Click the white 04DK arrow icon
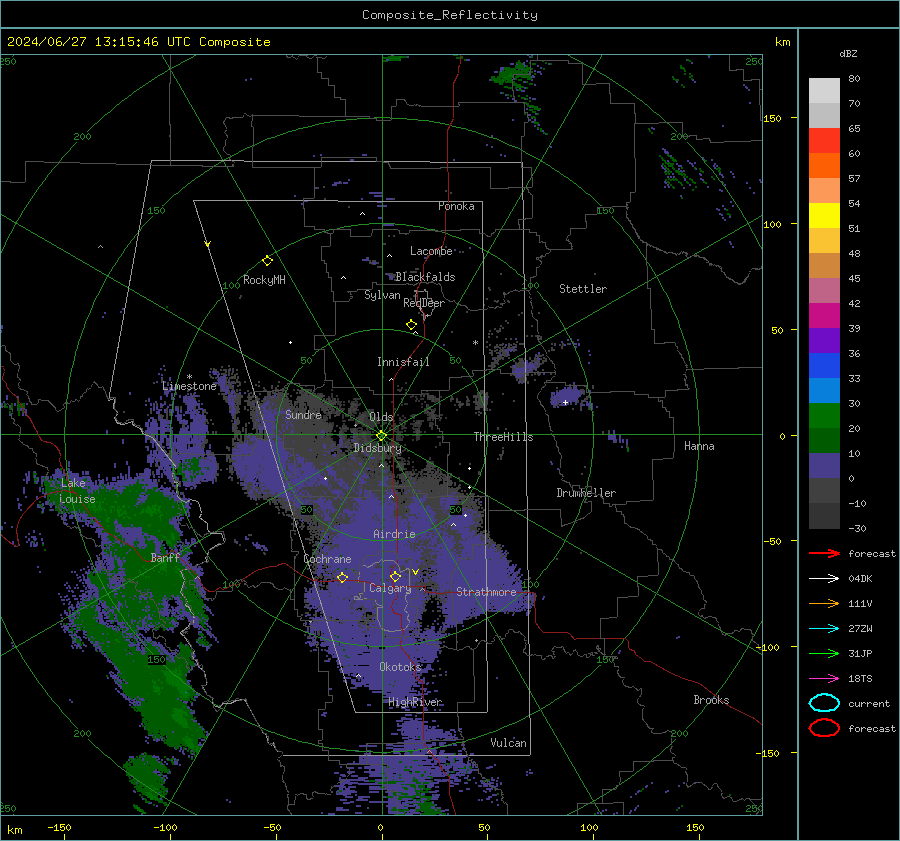The width and height of the screenshot is (900, 841). [x=824, y=578]
